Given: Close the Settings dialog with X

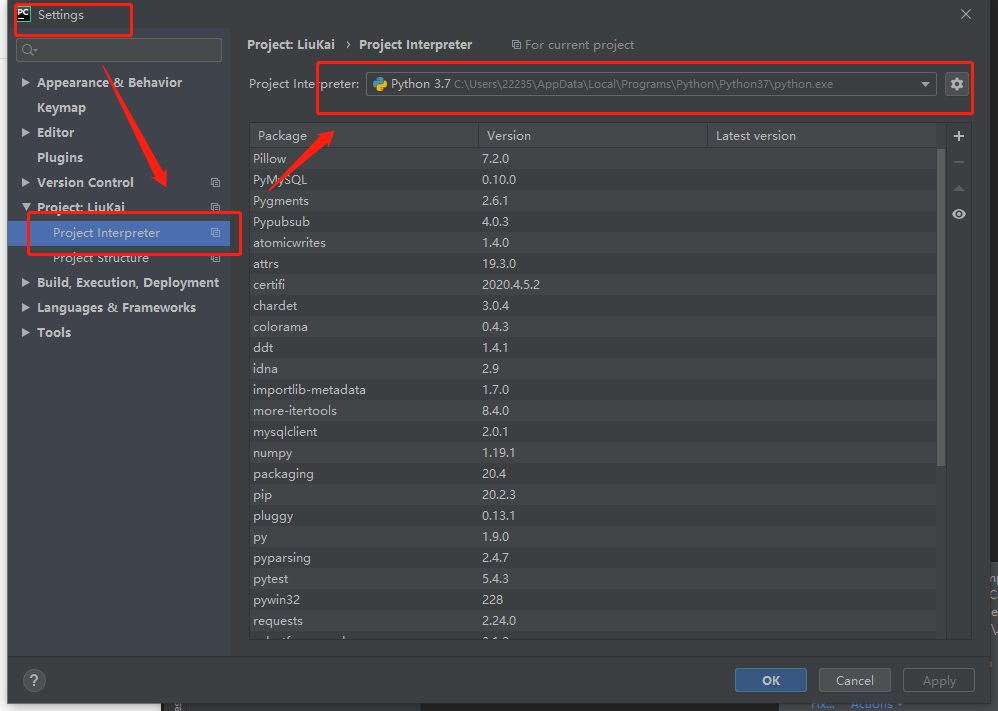Looking at the screenshot, I should pos(966,14).
